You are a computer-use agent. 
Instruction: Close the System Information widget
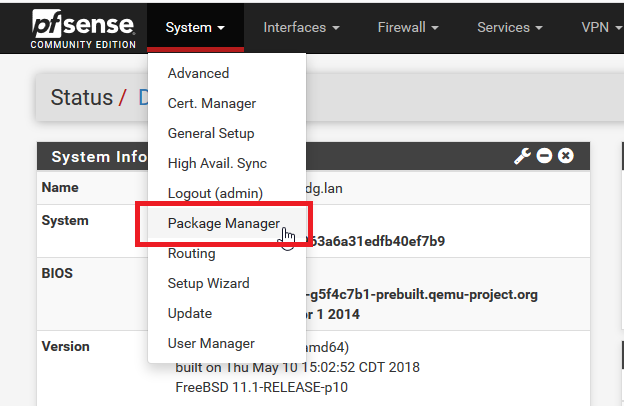click(566, 156)
